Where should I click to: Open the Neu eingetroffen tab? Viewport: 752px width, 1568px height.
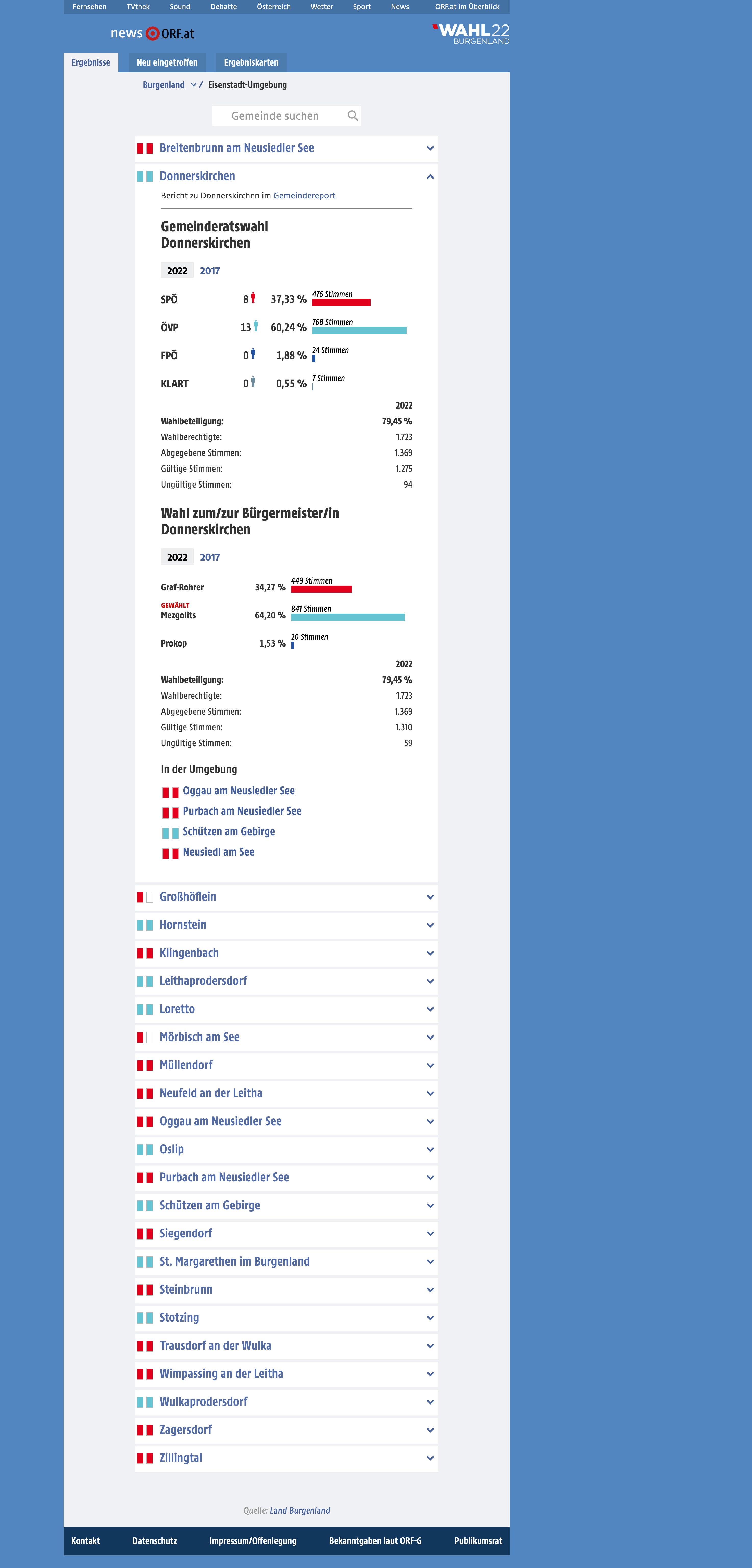[167, 63]
